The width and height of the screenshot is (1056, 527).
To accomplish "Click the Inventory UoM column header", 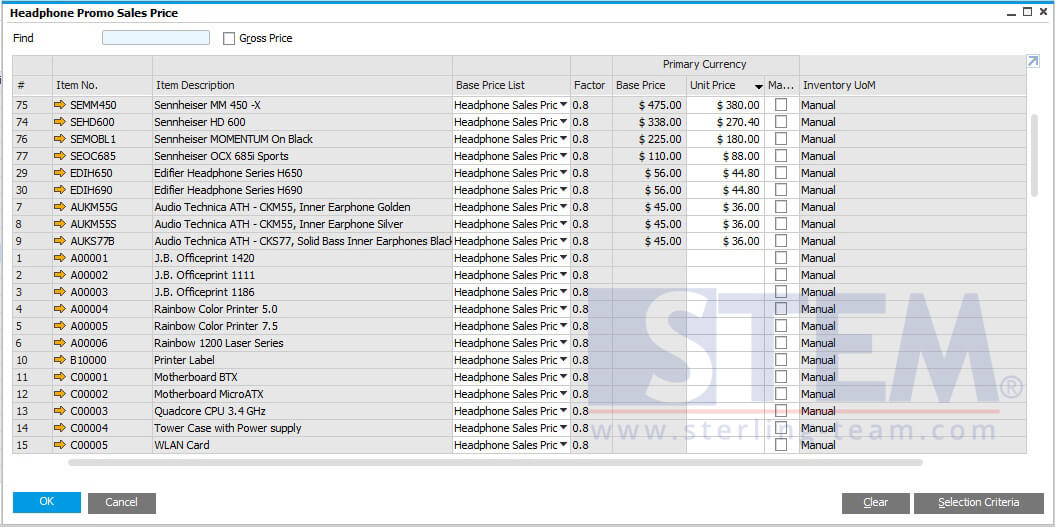I will point(913,85).
